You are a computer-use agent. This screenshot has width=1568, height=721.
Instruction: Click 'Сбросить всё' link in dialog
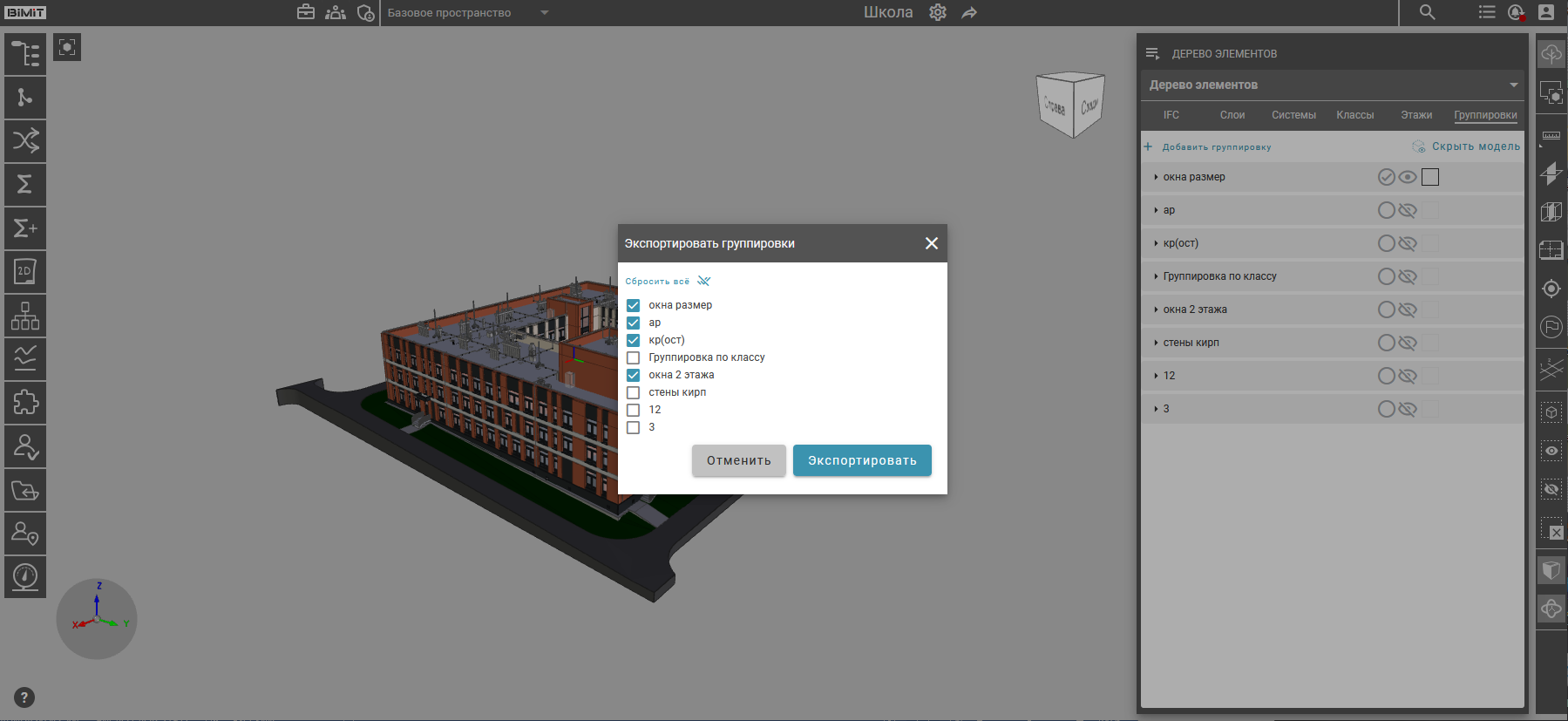[x=657, y=282]
